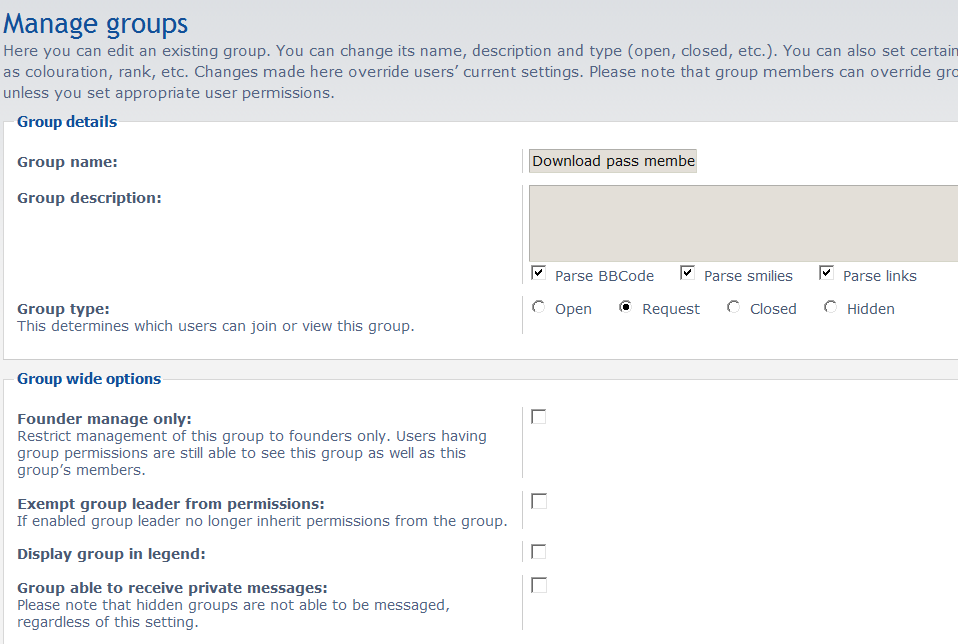Viewport: 958px width, 644px height.
Task: Click the "Group name:" label text
Action: coord(67,162)
